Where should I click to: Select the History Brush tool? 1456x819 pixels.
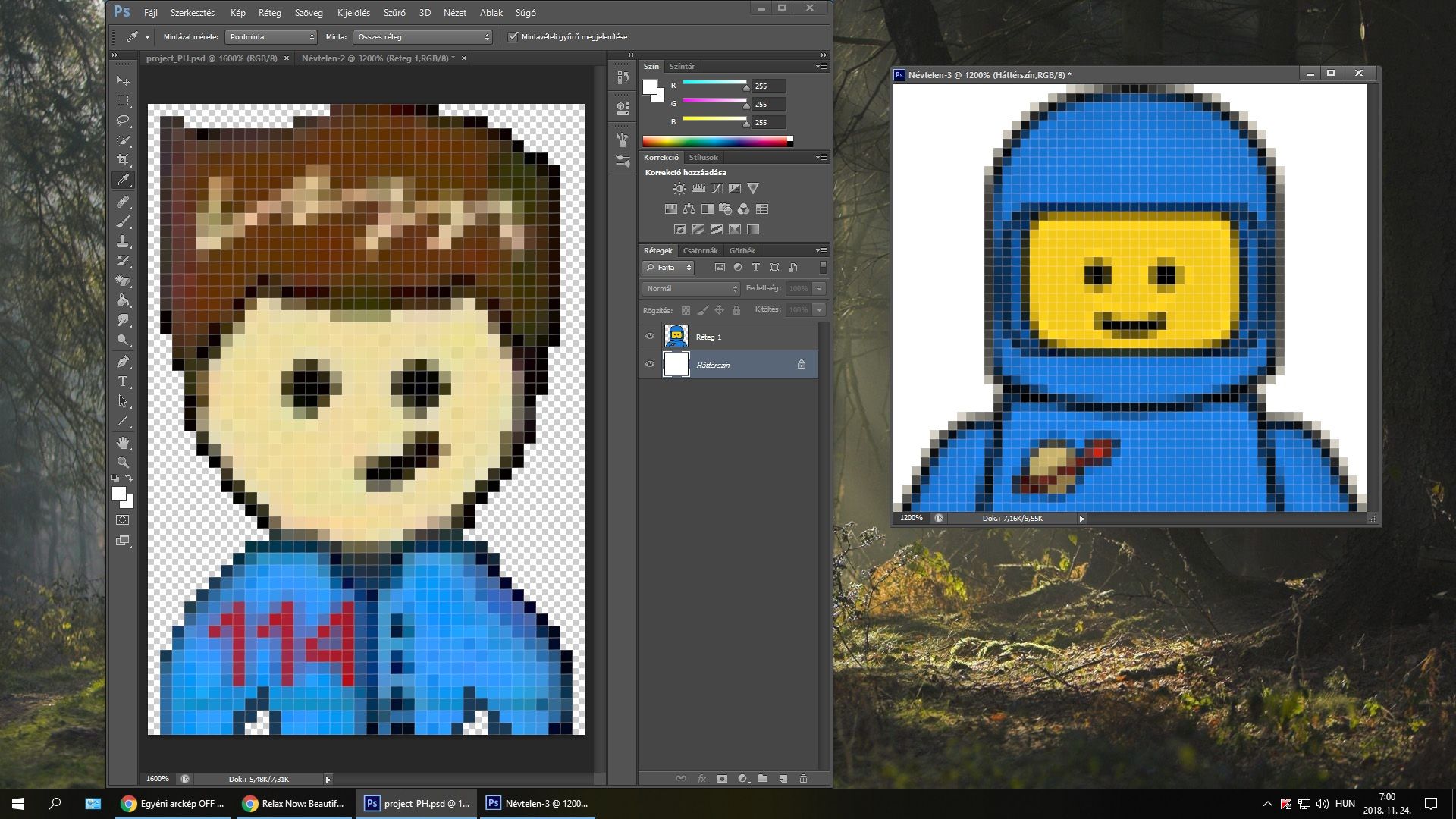click(123, 261)
